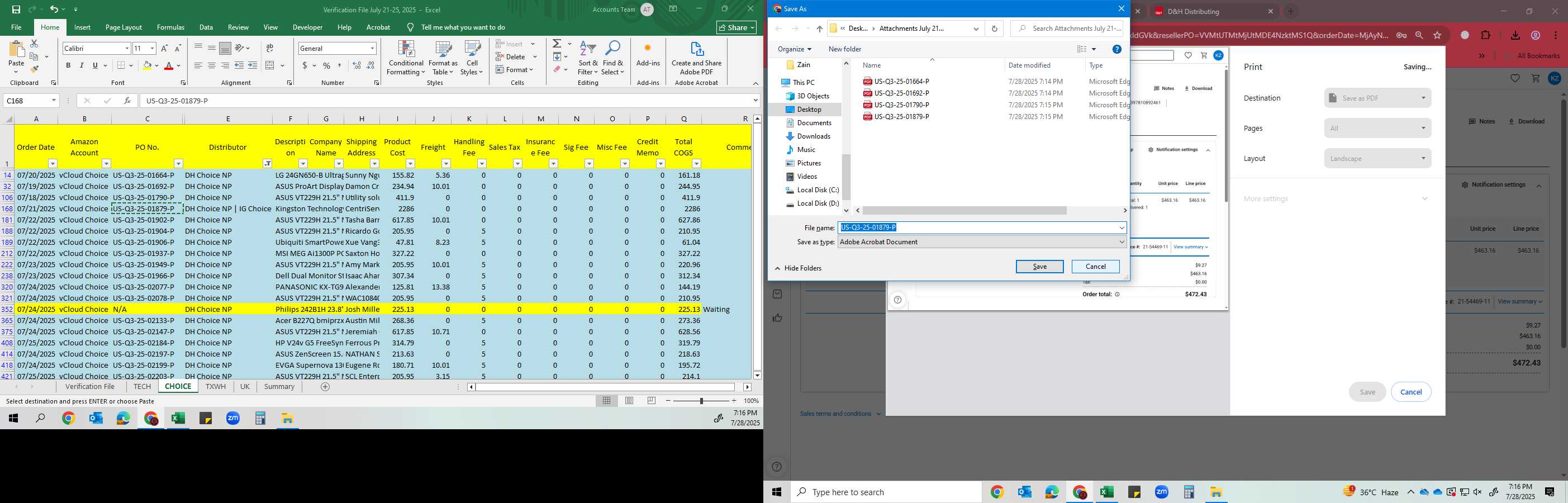The height and width of the screenshot is (503, 1568).
Task: Open print Layout dropdown Landscape
Action: [x=1377, y=158]
